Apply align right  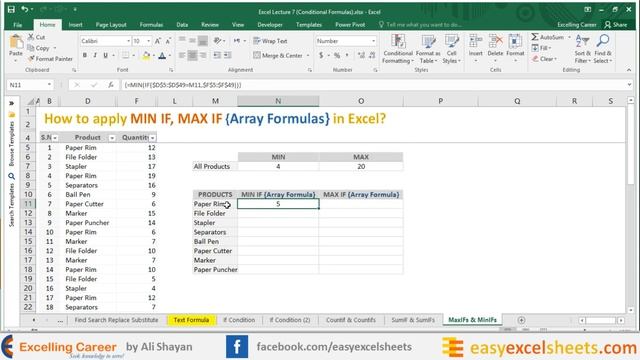202,55
